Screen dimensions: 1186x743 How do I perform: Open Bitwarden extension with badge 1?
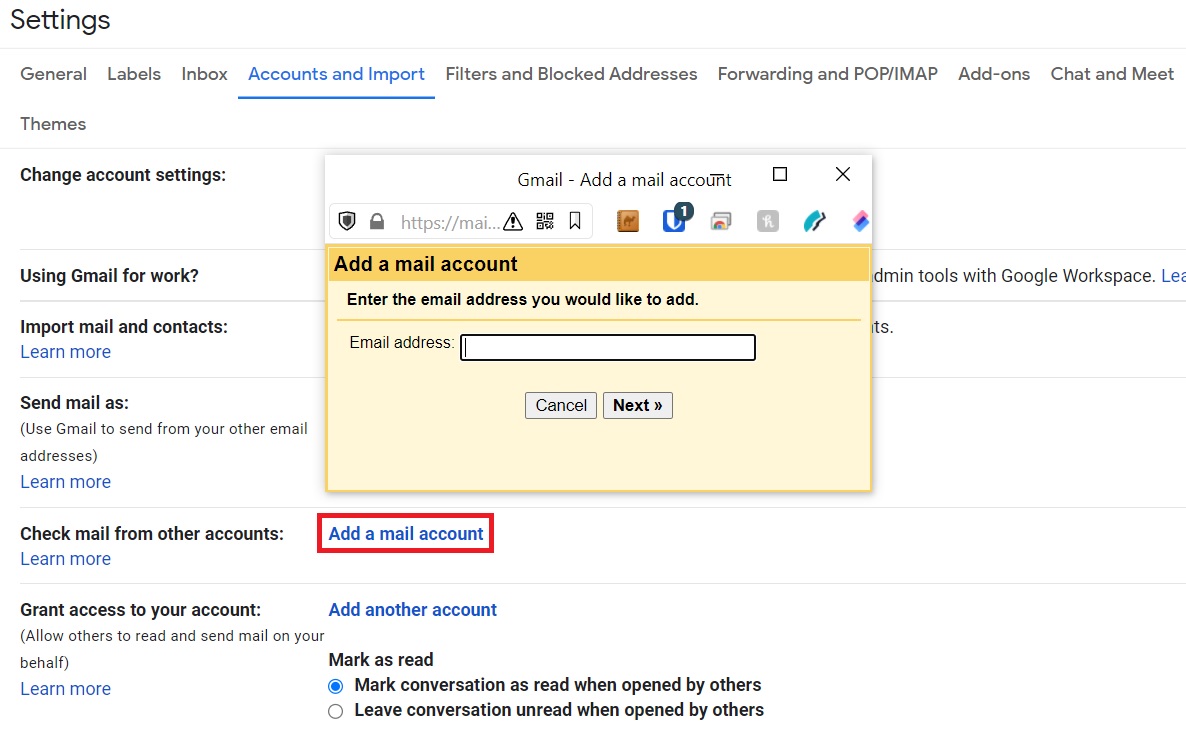coord(675,219)
